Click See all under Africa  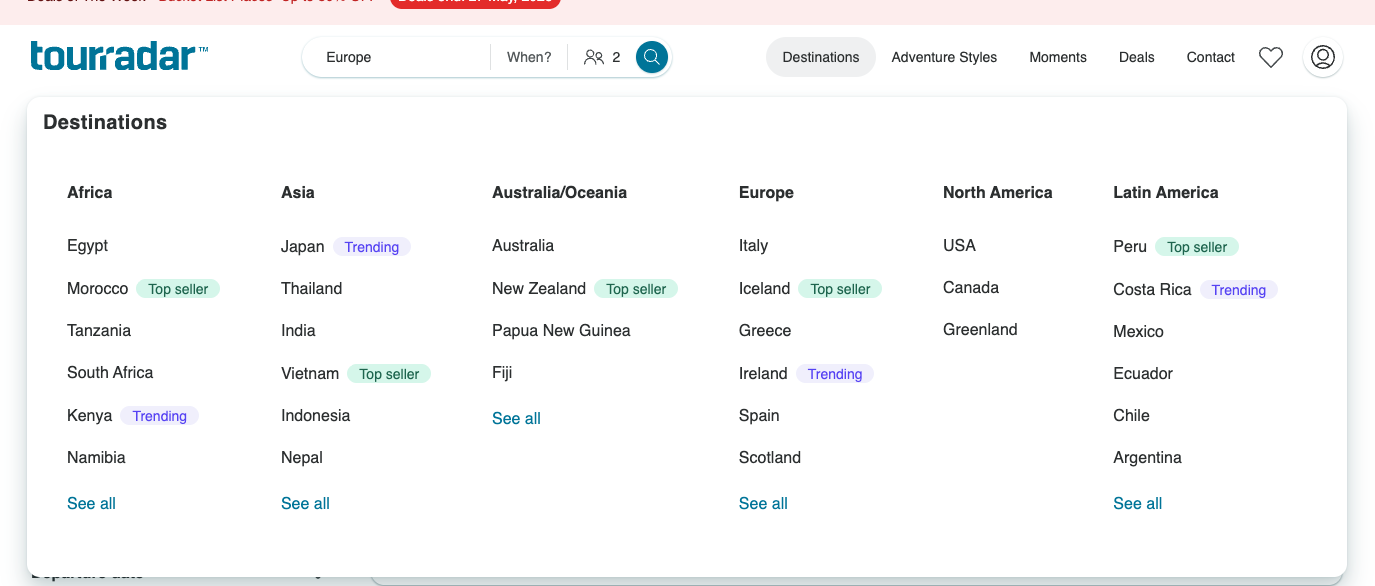tap(91, 503)
